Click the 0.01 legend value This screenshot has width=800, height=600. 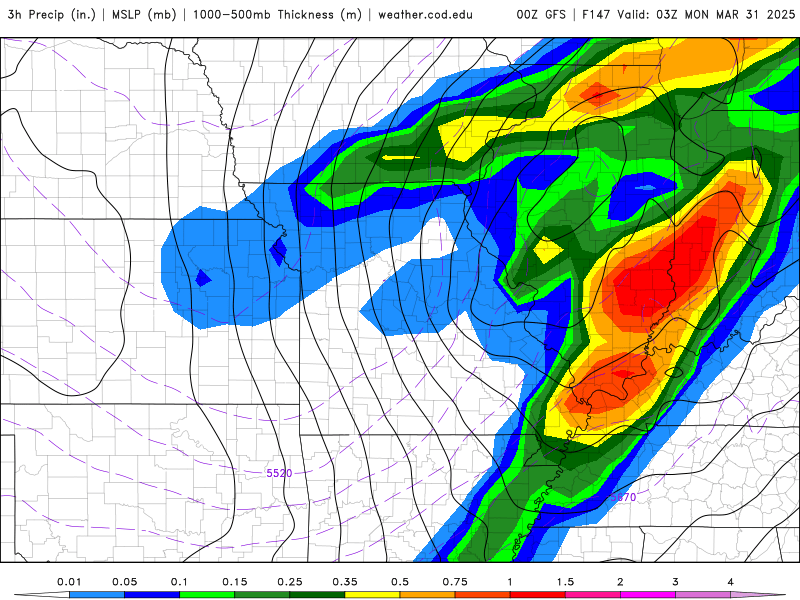69,582
